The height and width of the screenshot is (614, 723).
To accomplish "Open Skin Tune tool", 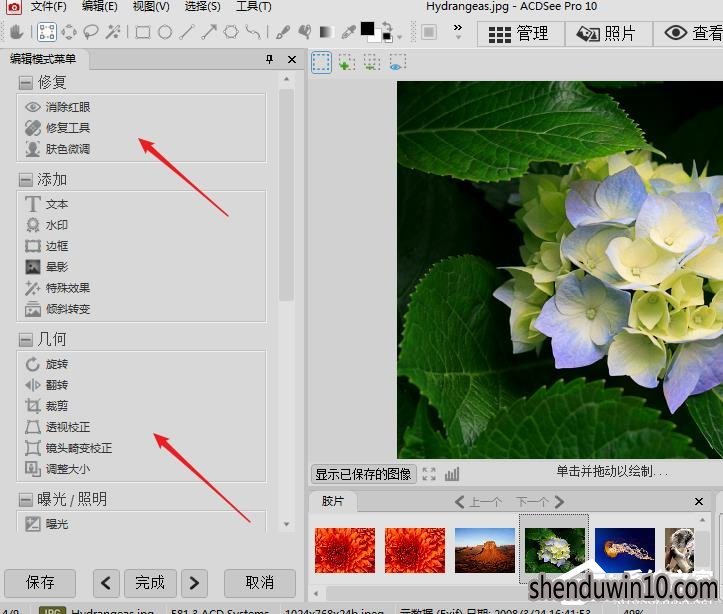I will click(x=58, y=149).
